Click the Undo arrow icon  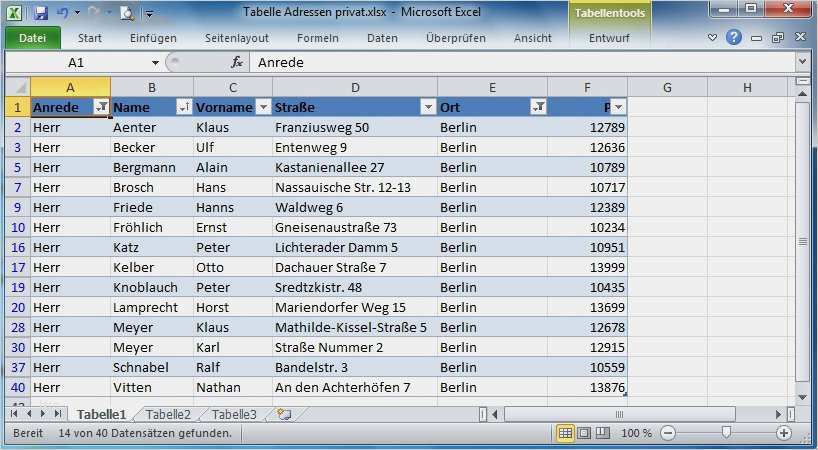(x=63, y=13)
